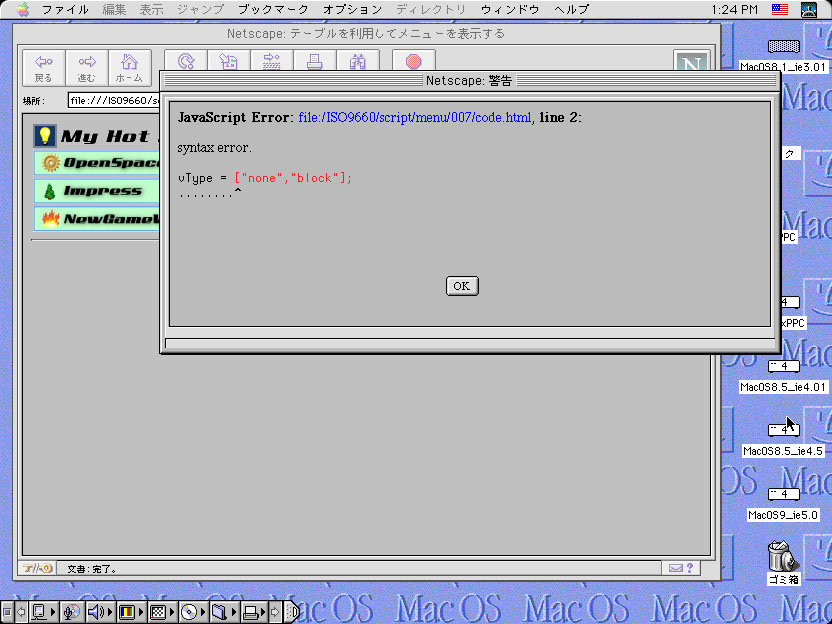
Task: Open the speaker volume control strip module
Action: [x=100, y=612]
